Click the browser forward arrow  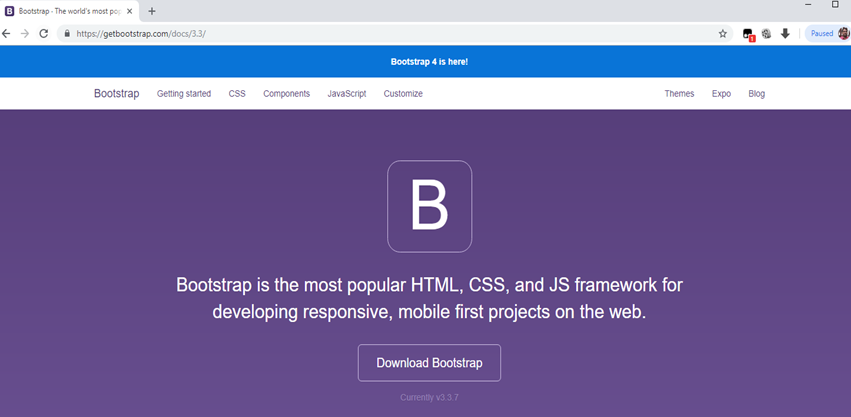point(24,34)
